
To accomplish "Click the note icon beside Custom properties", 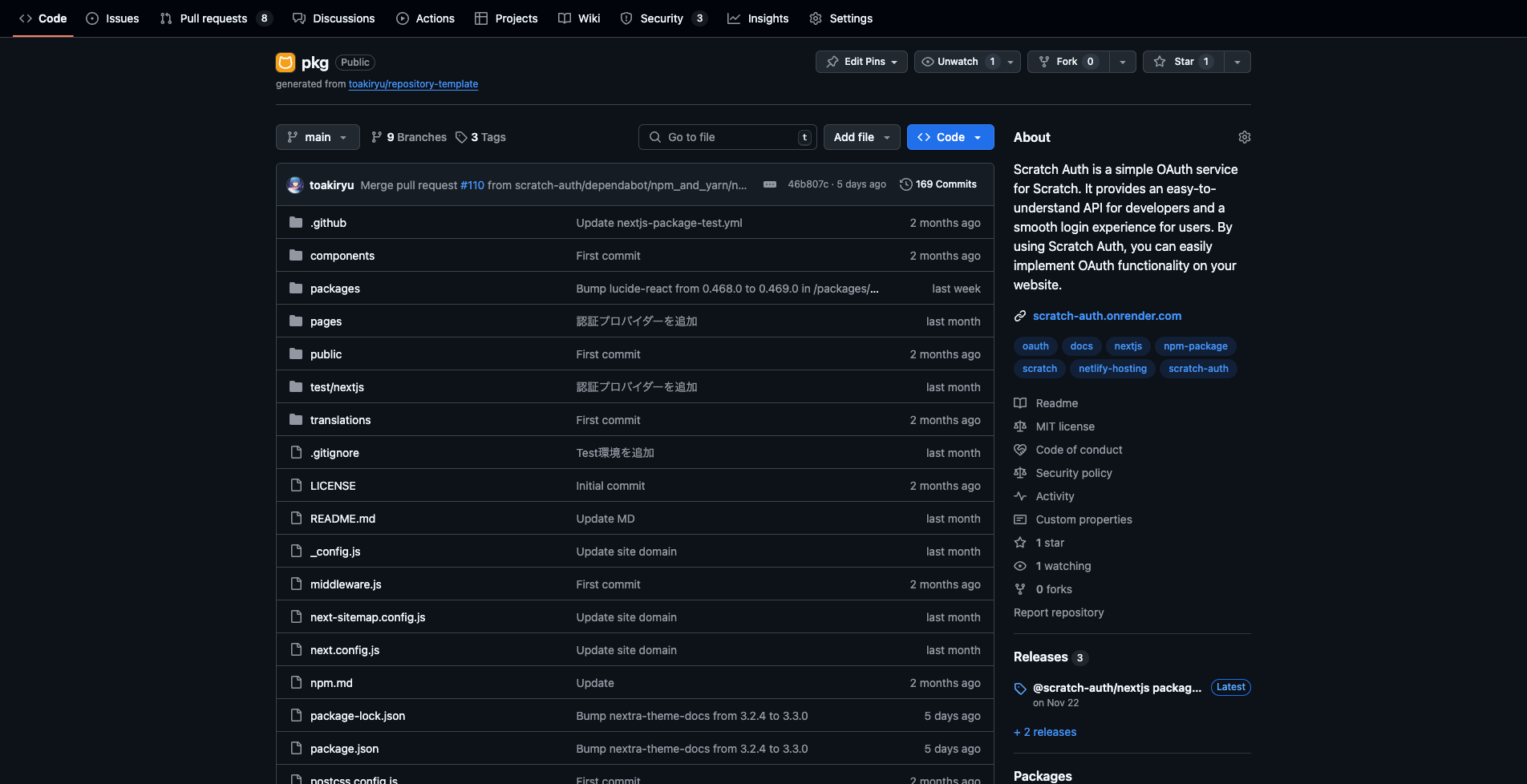I will (1020, 519).
